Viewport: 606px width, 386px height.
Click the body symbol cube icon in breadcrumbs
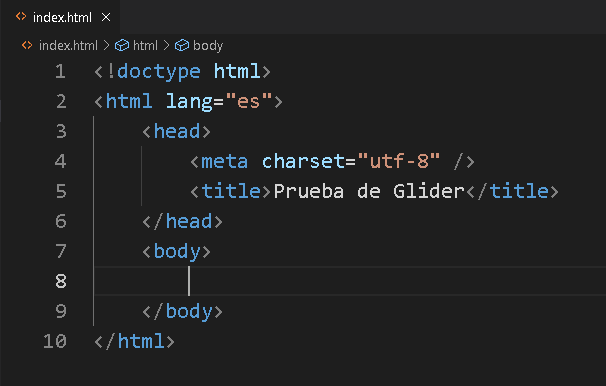point(182,46)
